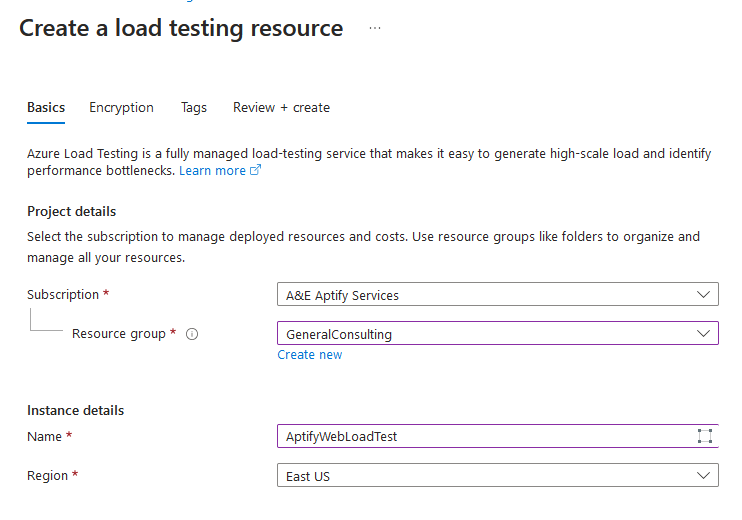Select the Basics tab
The width and height of the screenshot is (742, 520).
(46, 108)
